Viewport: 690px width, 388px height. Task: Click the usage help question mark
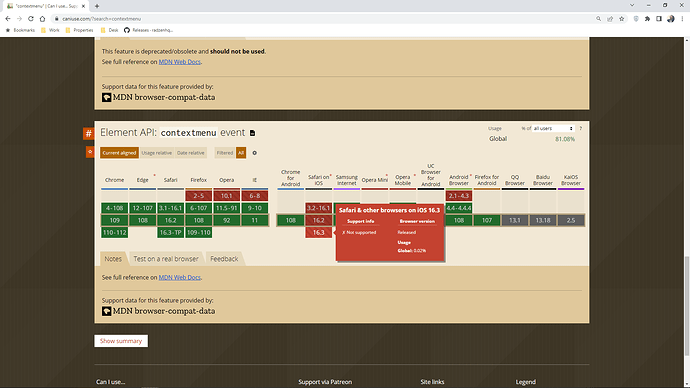580,128
